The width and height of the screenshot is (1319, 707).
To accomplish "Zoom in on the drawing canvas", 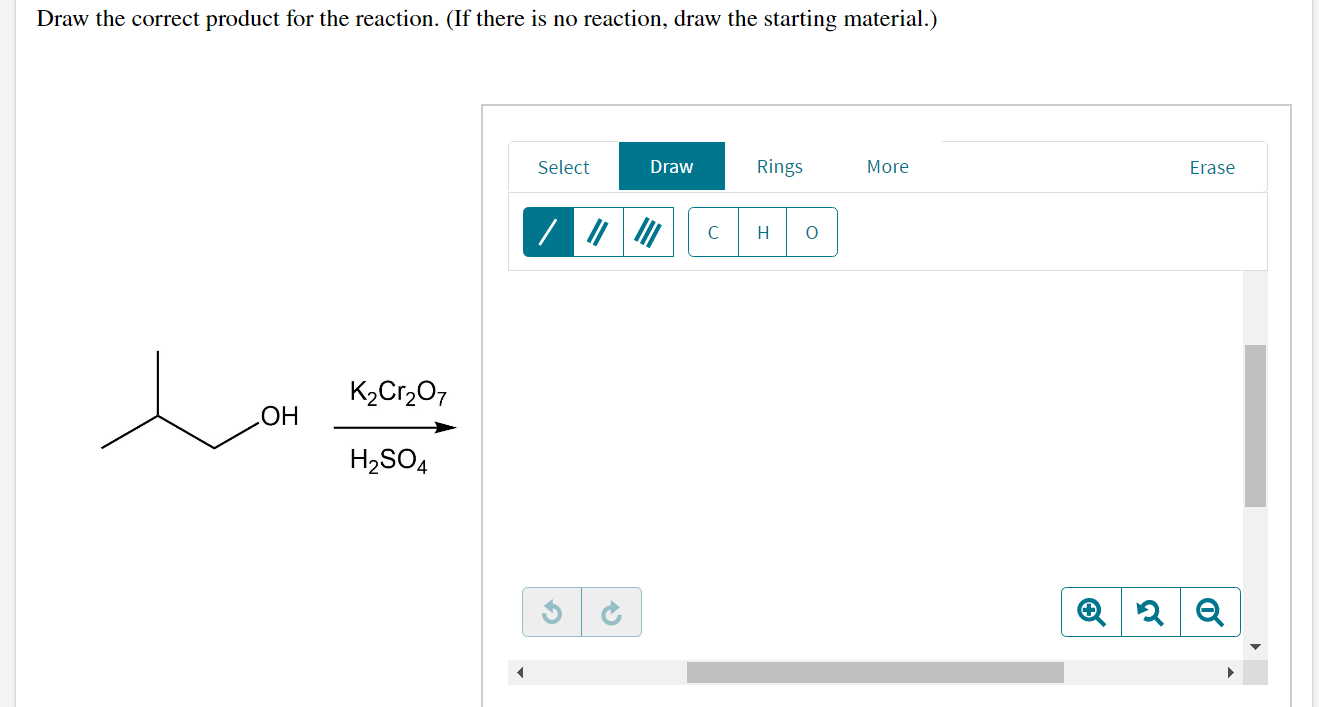I will (x=1090, y=611).
